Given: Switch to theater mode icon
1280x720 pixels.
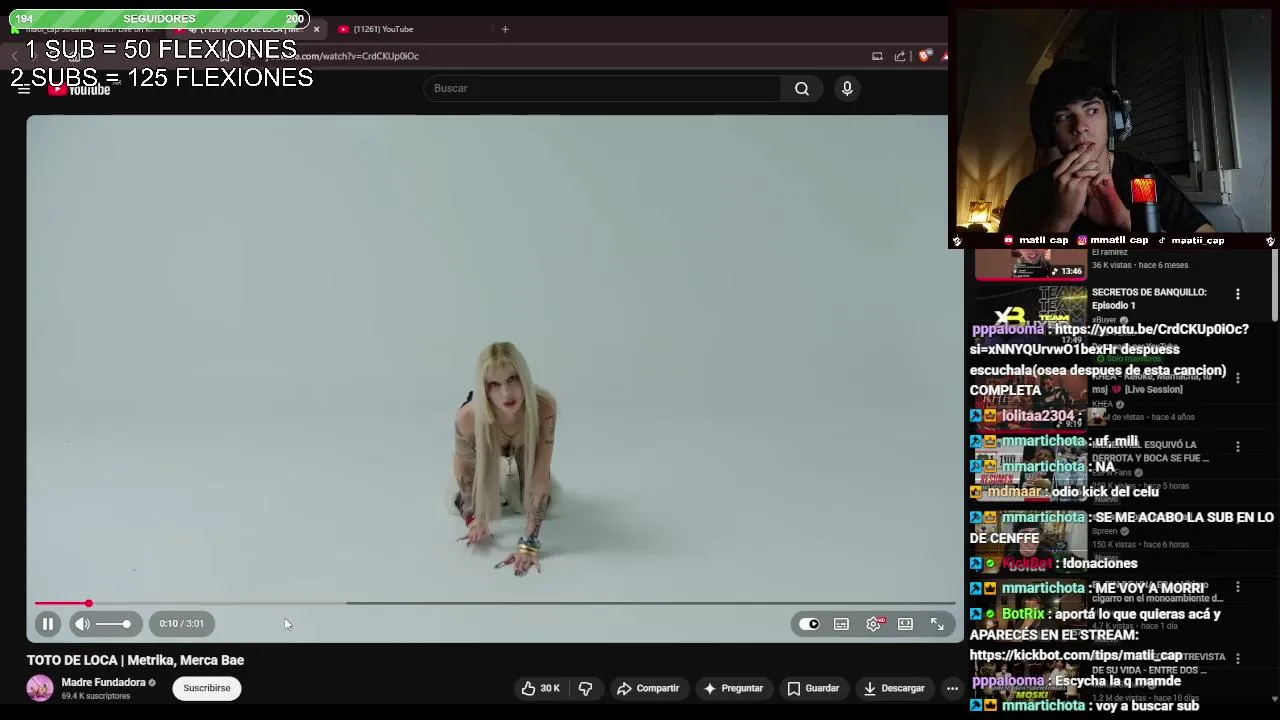Looking at the screenshot, I should click(x=905, y=624).
